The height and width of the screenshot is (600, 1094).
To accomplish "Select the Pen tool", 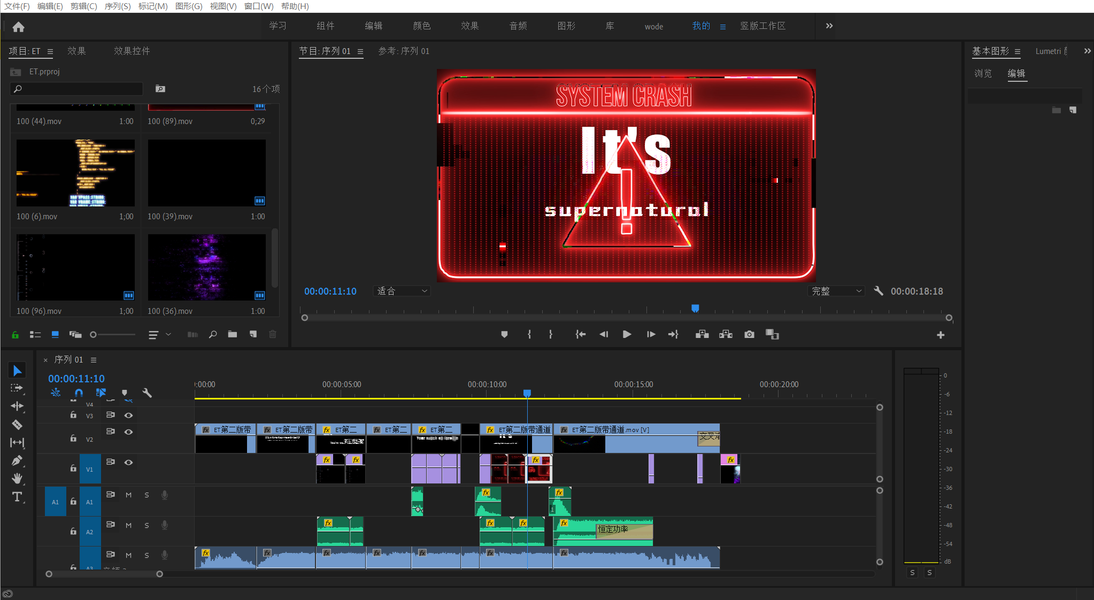I will point(17,460).
